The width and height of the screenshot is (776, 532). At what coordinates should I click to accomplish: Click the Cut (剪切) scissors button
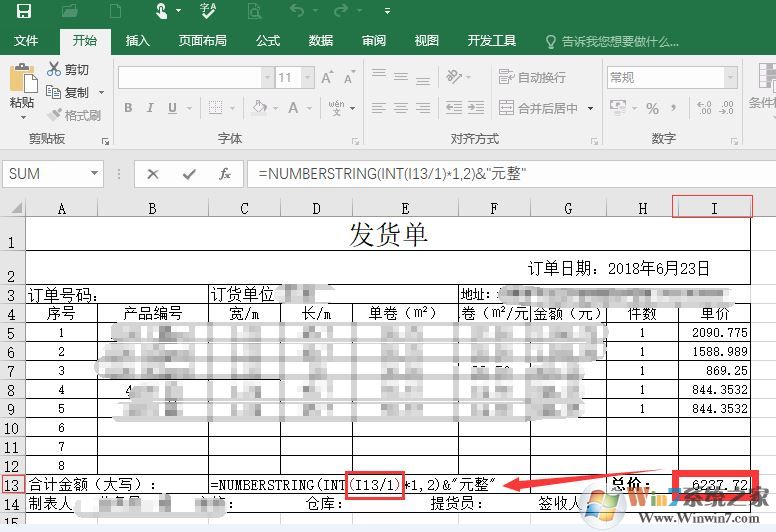click(68, 69)
